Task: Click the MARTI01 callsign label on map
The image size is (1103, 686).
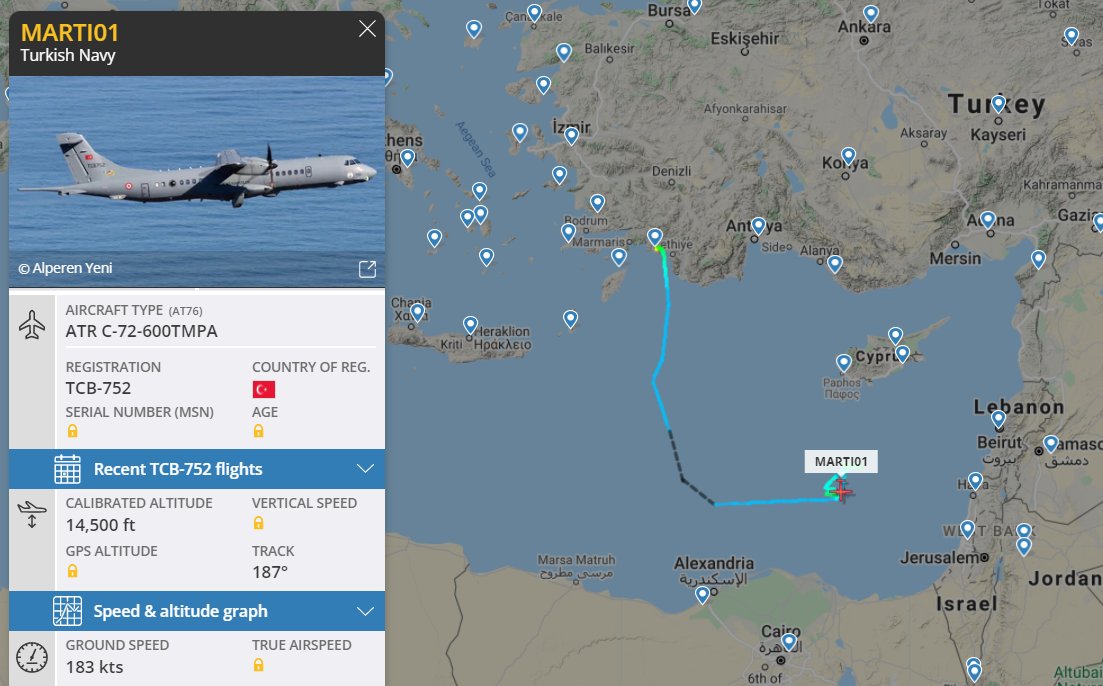Action: coord(841,462)
